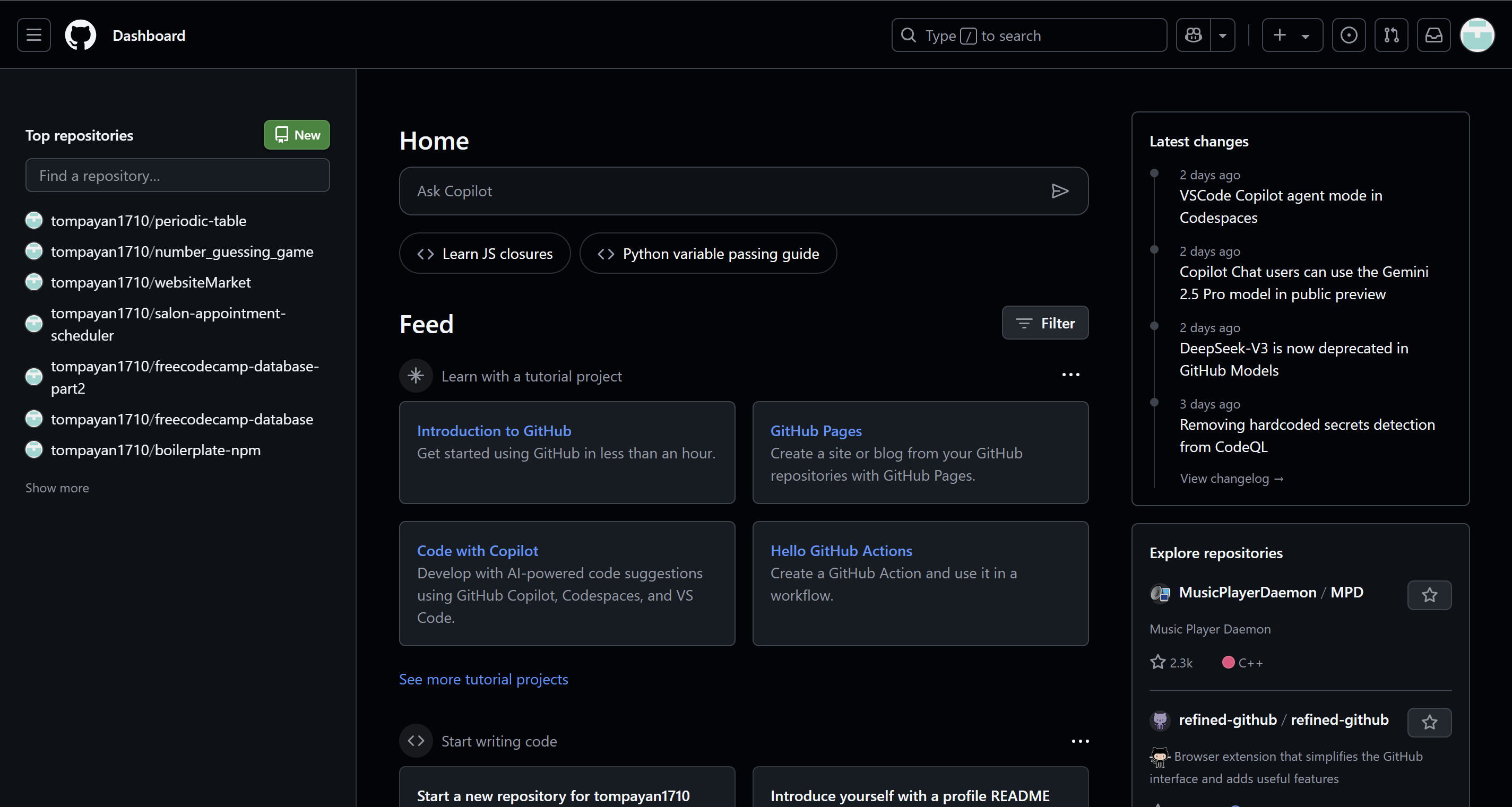The height and width of the screenshot is (807, 1512).
Task: Focus the Find a repository field
Action: tap(177, 176)
